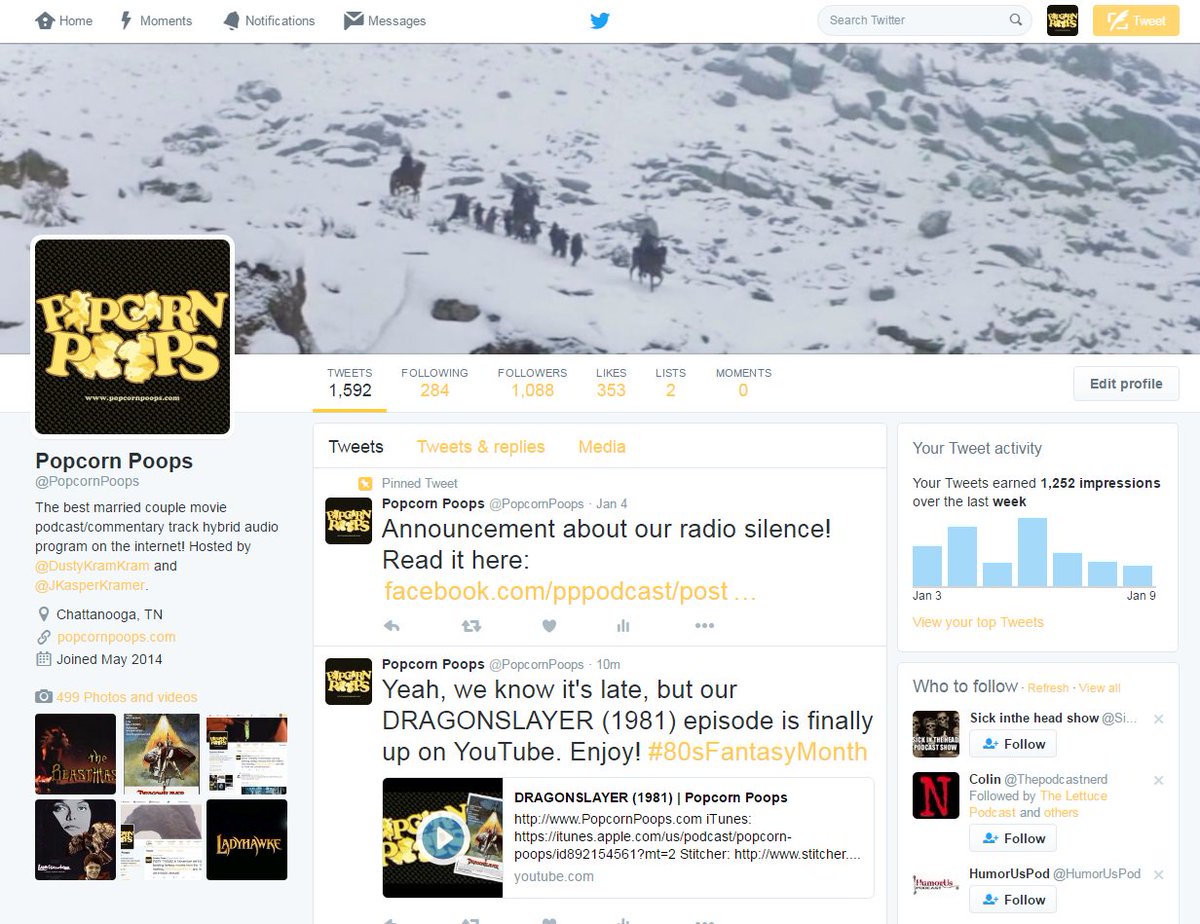The width and height of the screenshot is (1200, 924).
Task: View the 1,088 Followers list
Action: click(x=532, y=382)
